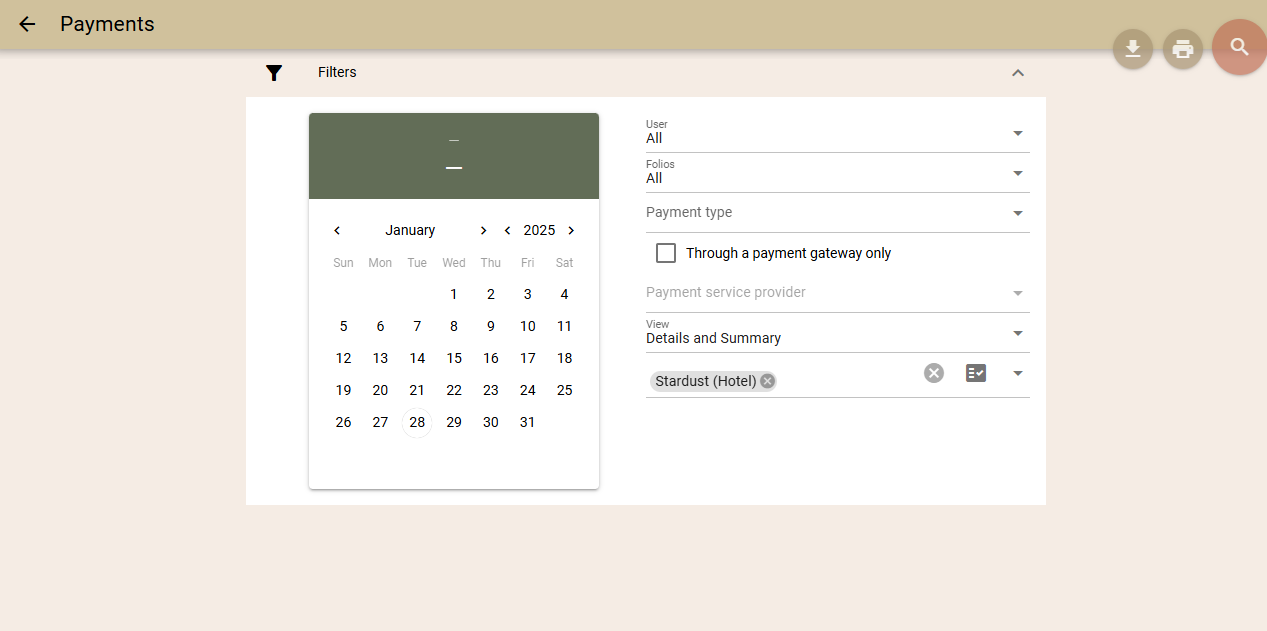Open the Payment type dropdown
Image resolution: width=1267 pixels, height=631 pixels.
(x=838, y=213)
